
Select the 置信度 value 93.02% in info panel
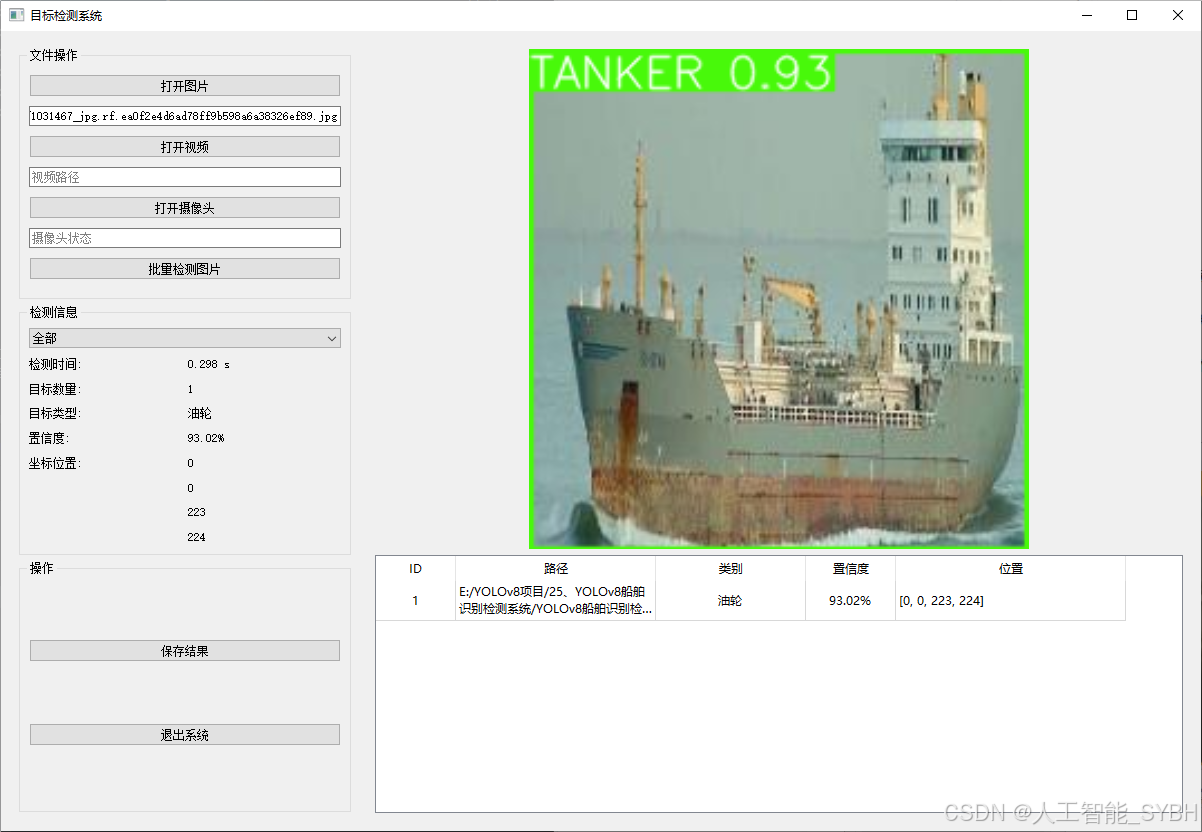[x=206, y=438]
